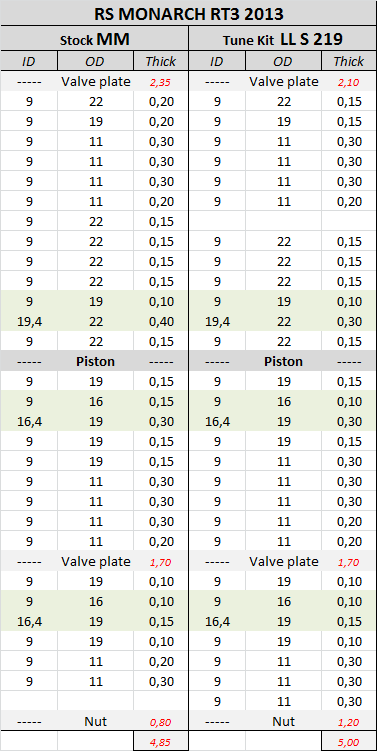Click the Nut label in Tune Kit section
The image size is (377, 751).
pyautogui.click(x=283, y=722)
